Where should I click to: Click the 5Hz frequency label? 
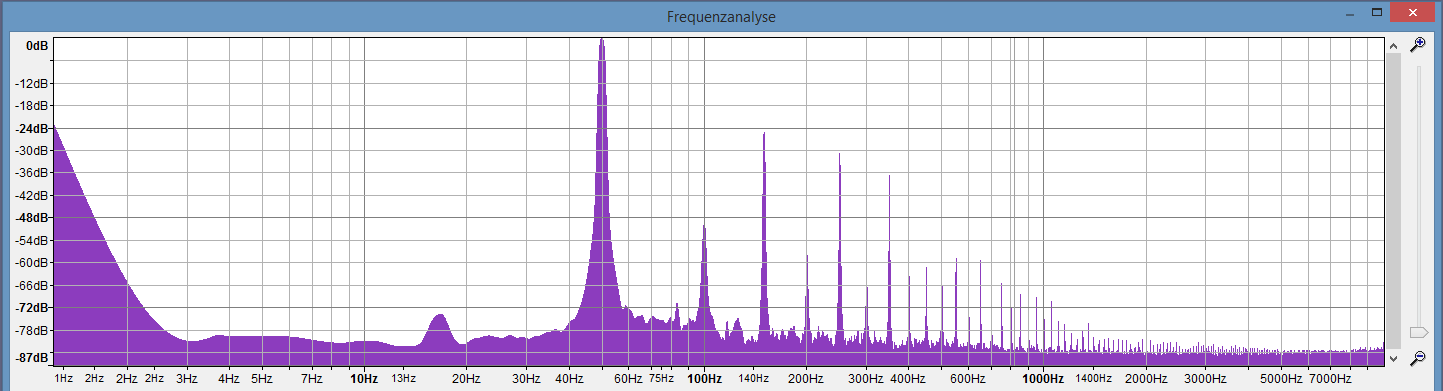[x=262, y=379]
